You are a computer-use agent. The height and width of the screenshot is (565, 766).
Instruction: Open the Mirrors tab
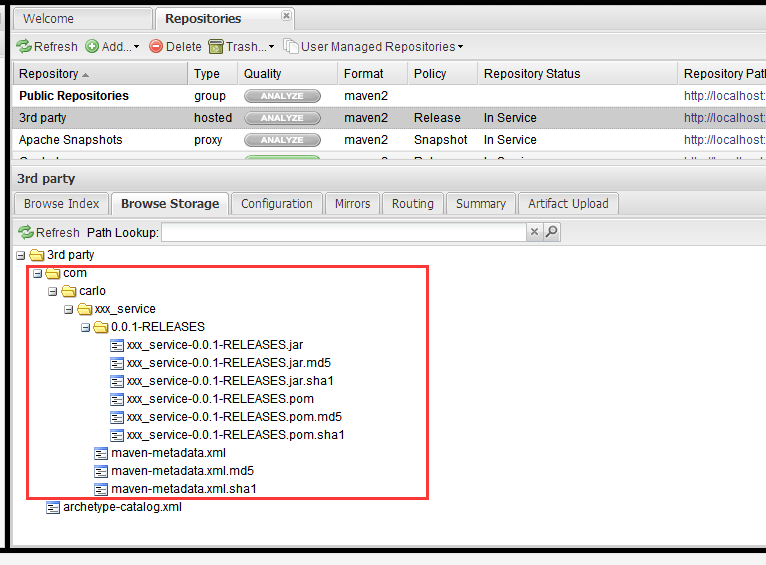click(x=352, y=204)
